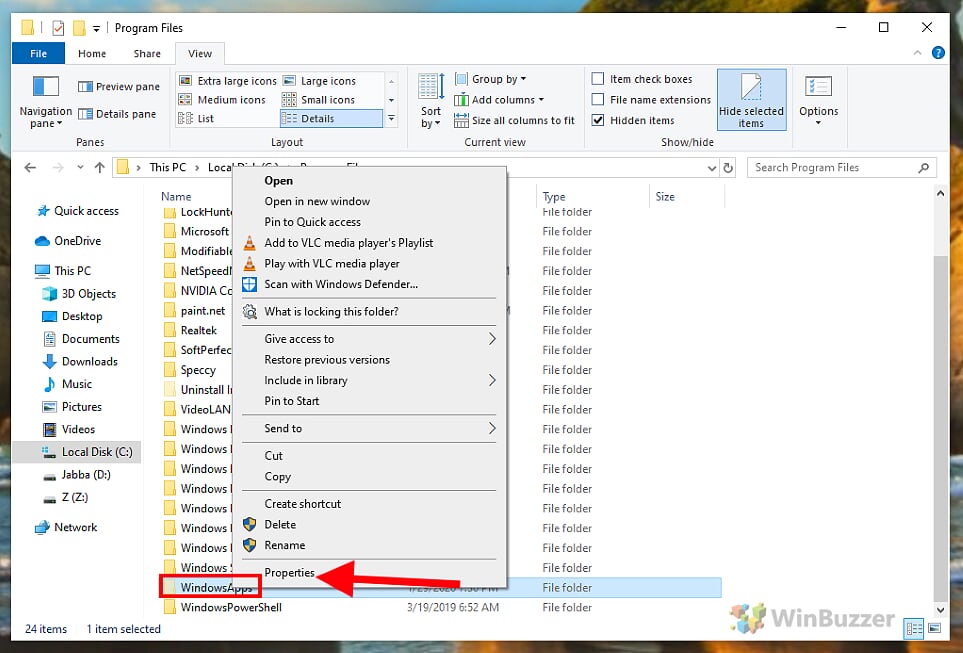Image resolution: width=963 pixels, height=653 pixels.
Task: Select the Speccy folder
Action: coord(190,370)
